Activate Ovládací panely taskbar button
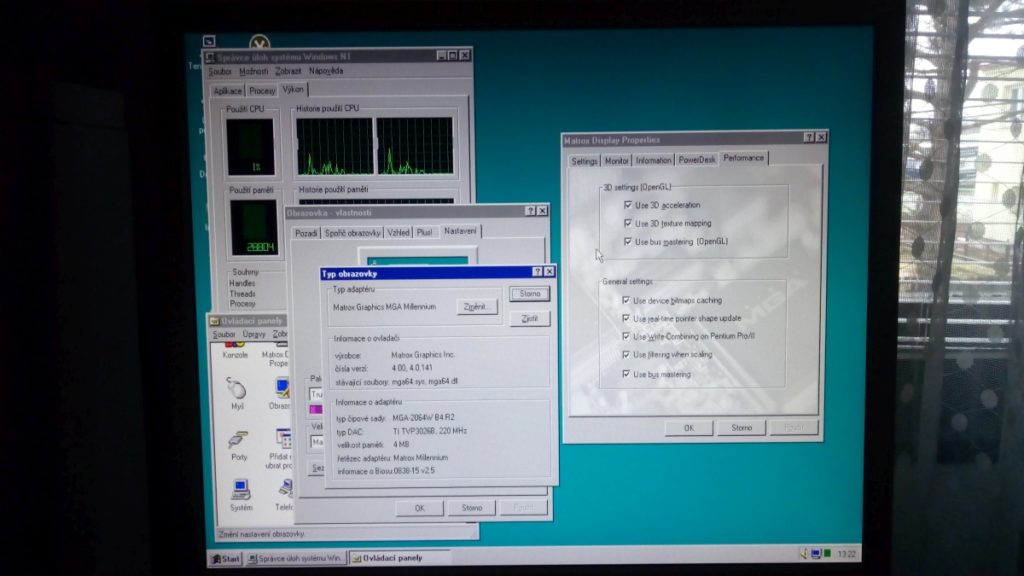The image size is (1024, 576). [398, 558]
